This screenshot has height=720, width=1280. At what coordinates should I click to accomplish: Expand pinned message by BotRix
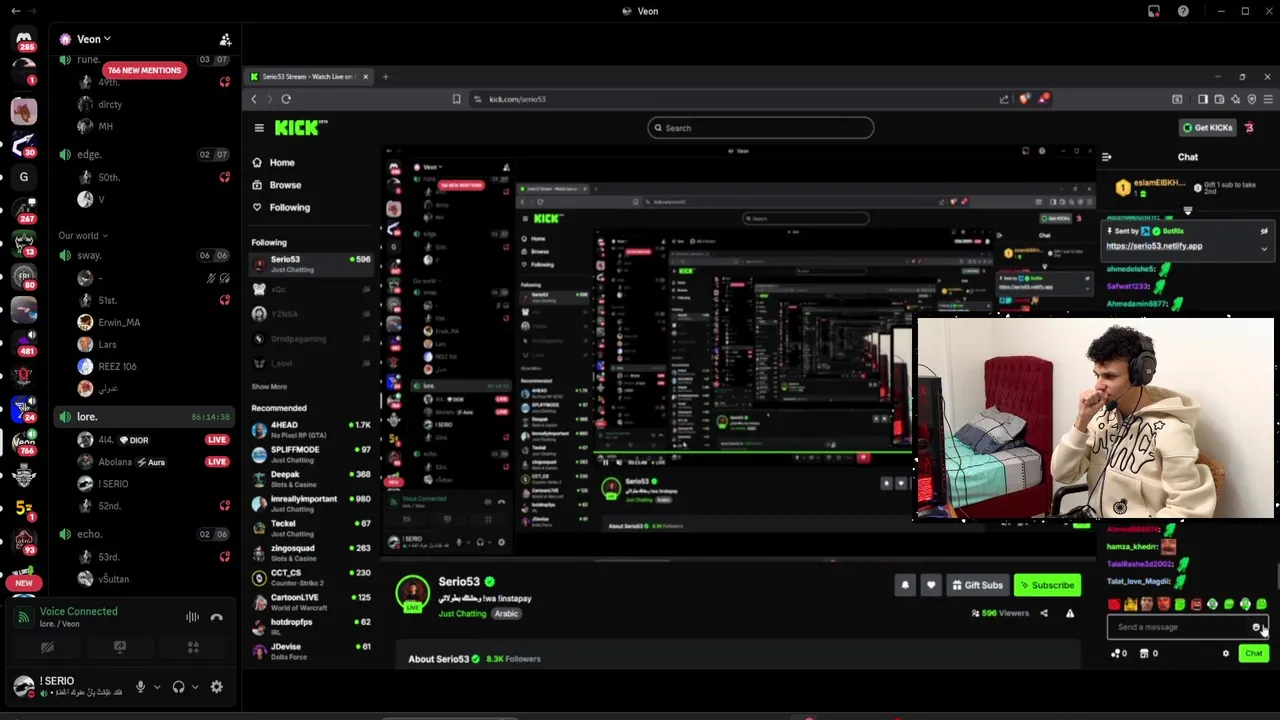(x=1264, y=248)
